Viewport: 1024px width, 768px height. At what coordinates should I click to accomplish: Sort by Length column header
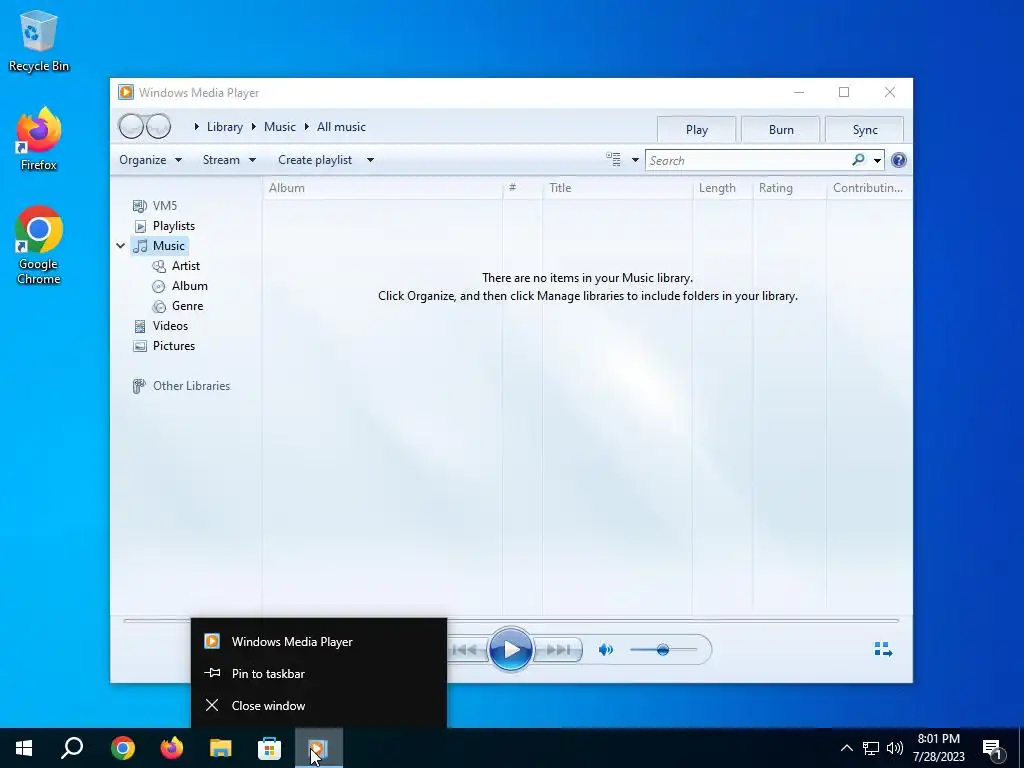(722, 188)
